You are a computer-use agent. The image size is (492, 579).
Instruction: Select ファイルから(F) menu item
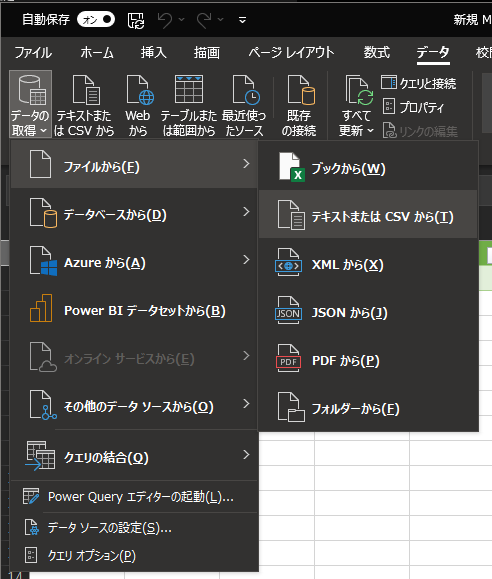(x=134, y=164)
